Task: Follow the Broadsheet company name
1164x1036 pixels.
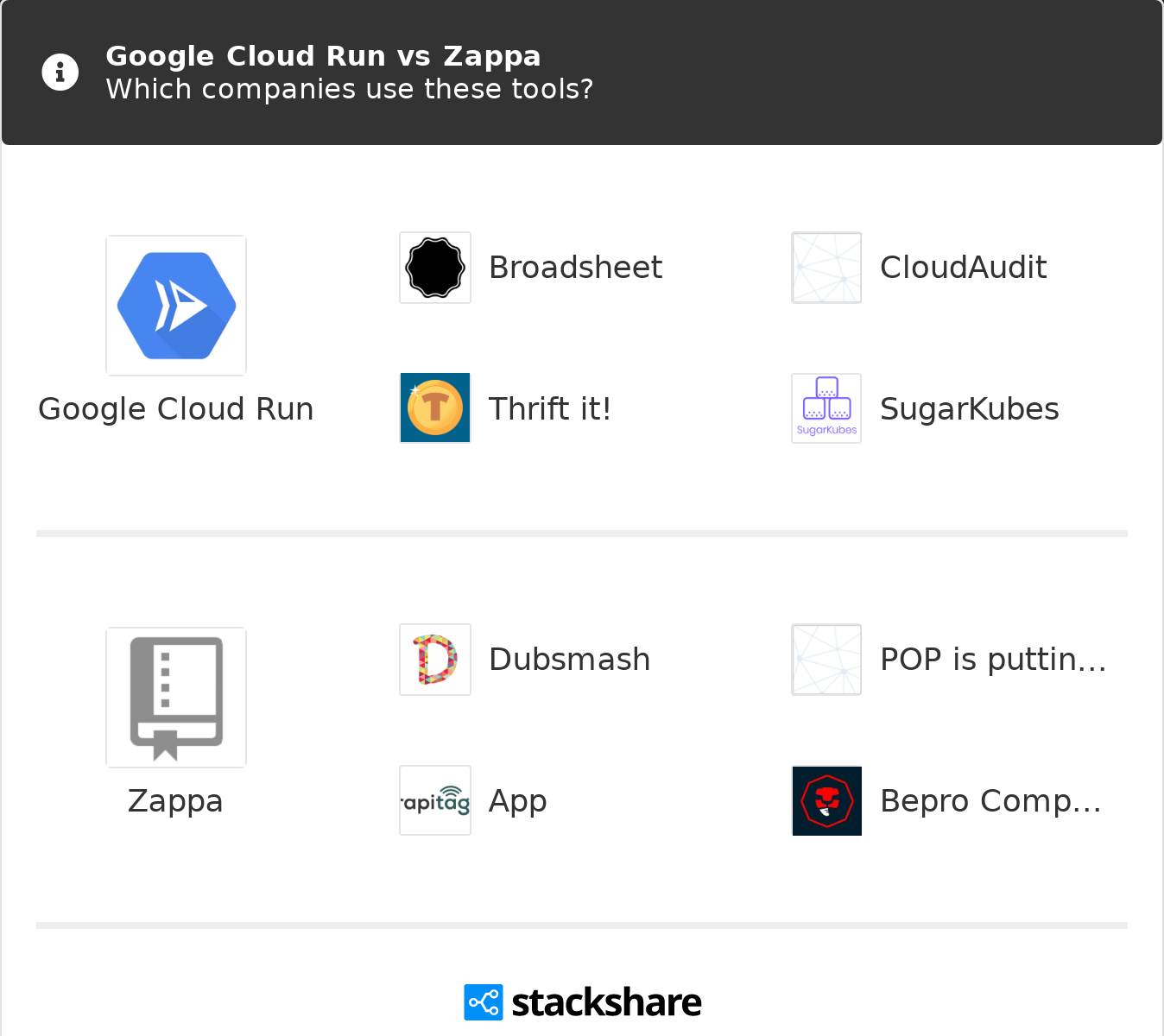Action: [x=575, y=268]
